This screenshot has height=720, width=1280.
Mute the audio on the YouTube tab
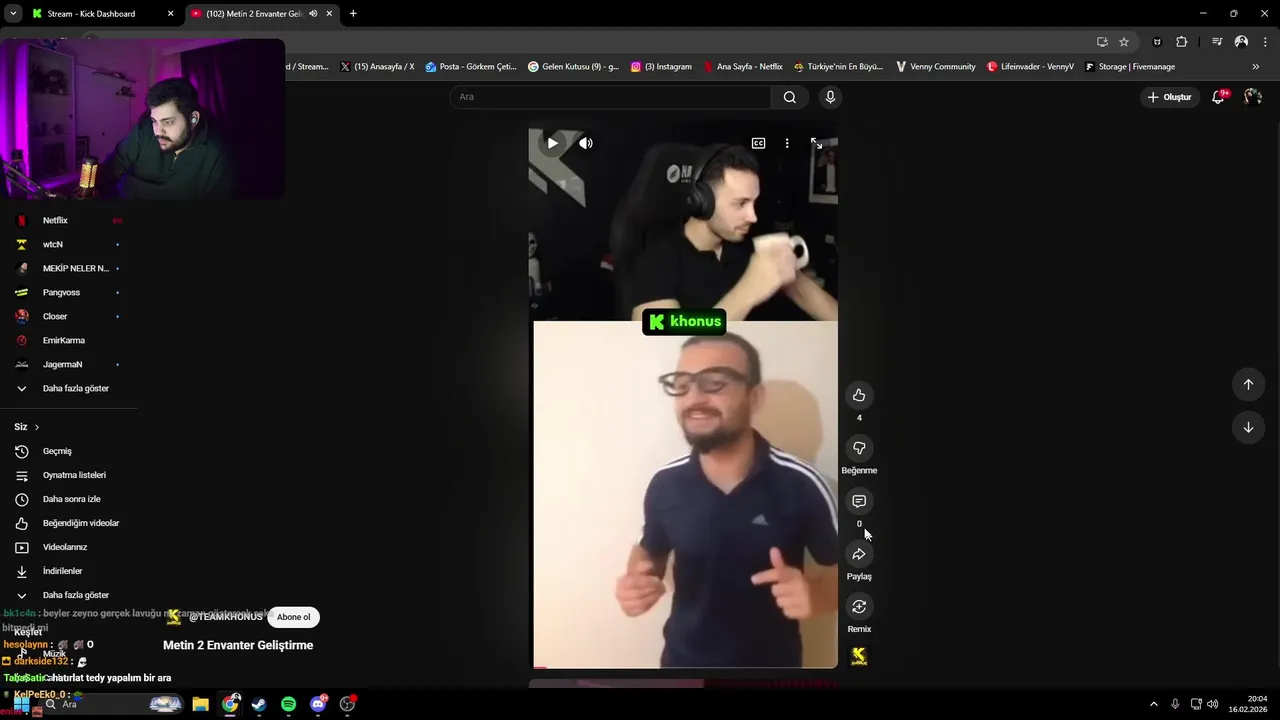314,14
